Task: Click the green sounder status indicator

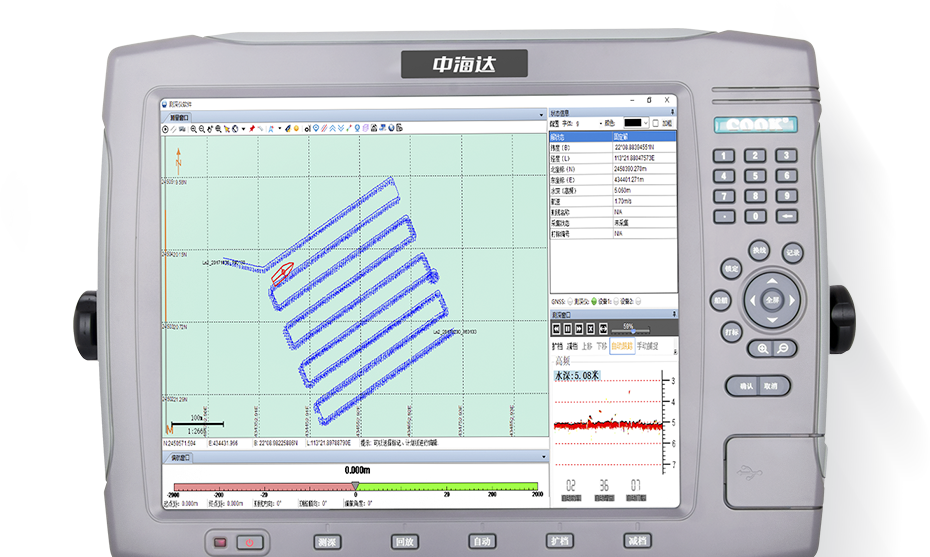Action: click(594, 301)
